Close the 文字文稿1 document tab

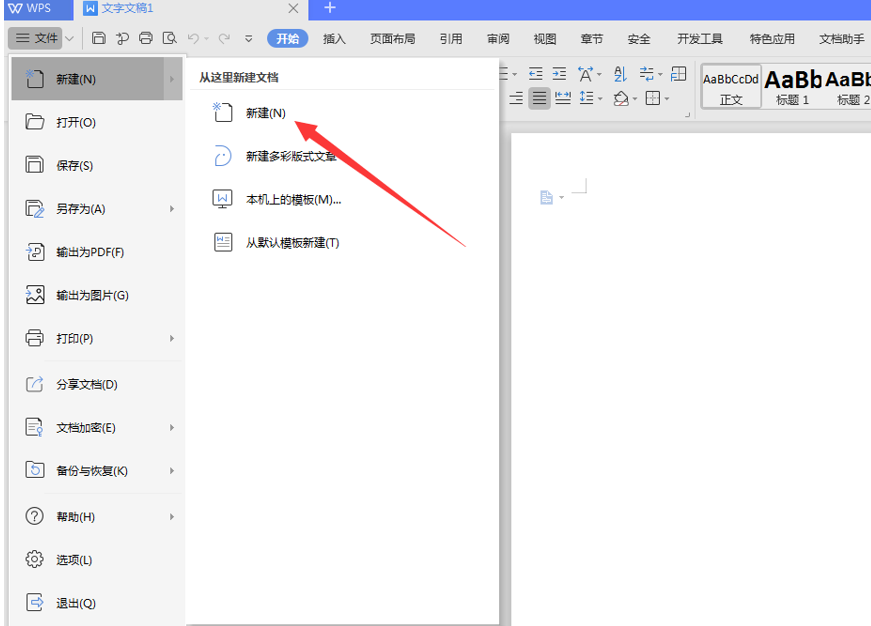tap(293, 8)
